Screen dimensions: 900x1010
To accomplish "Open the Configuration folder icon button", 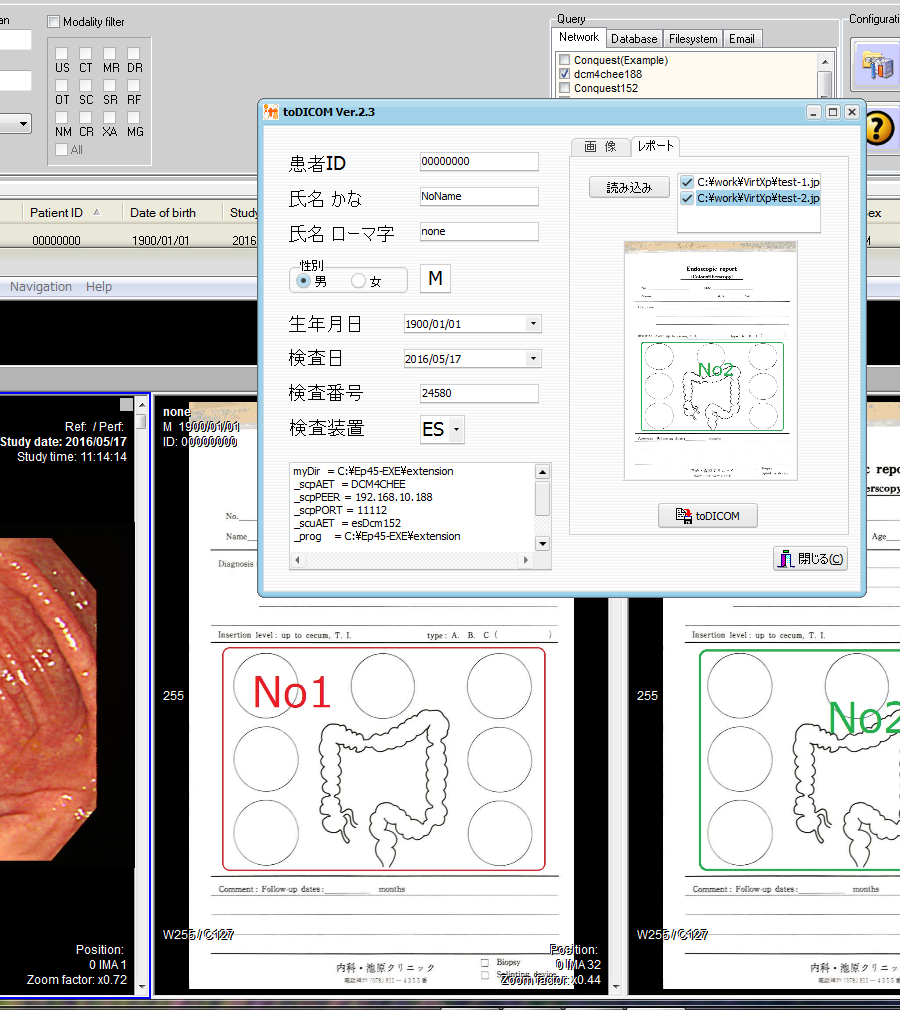I will pos(877,64).
